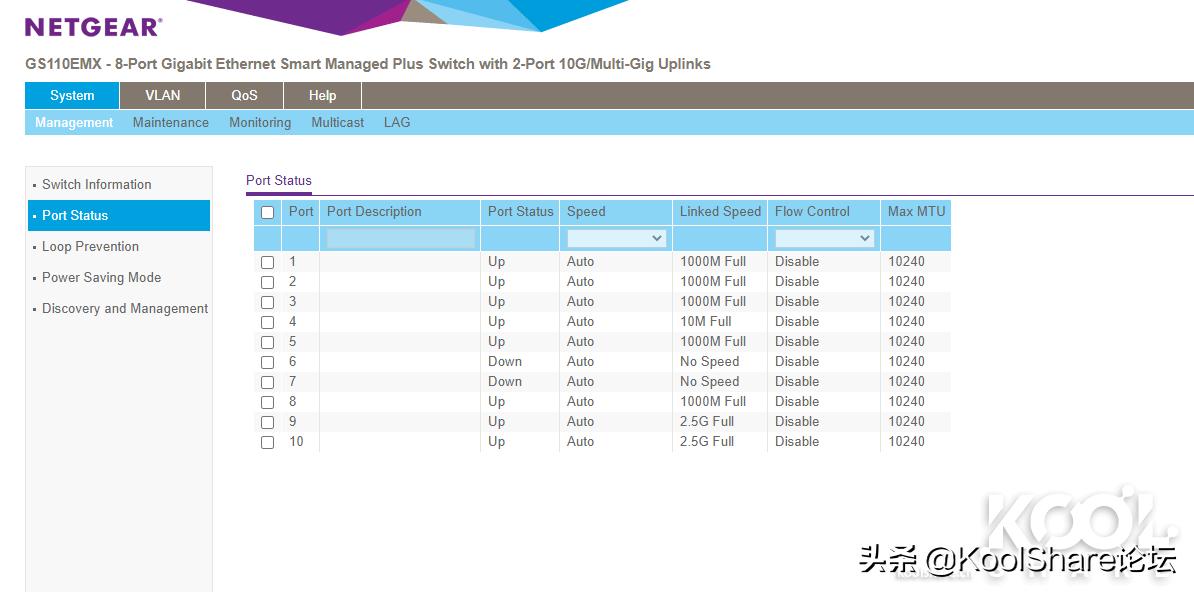Viewport: 1194px width, 592px height.
Task: Tick the checkbox for port 4
Action: [x=267, y=322]
